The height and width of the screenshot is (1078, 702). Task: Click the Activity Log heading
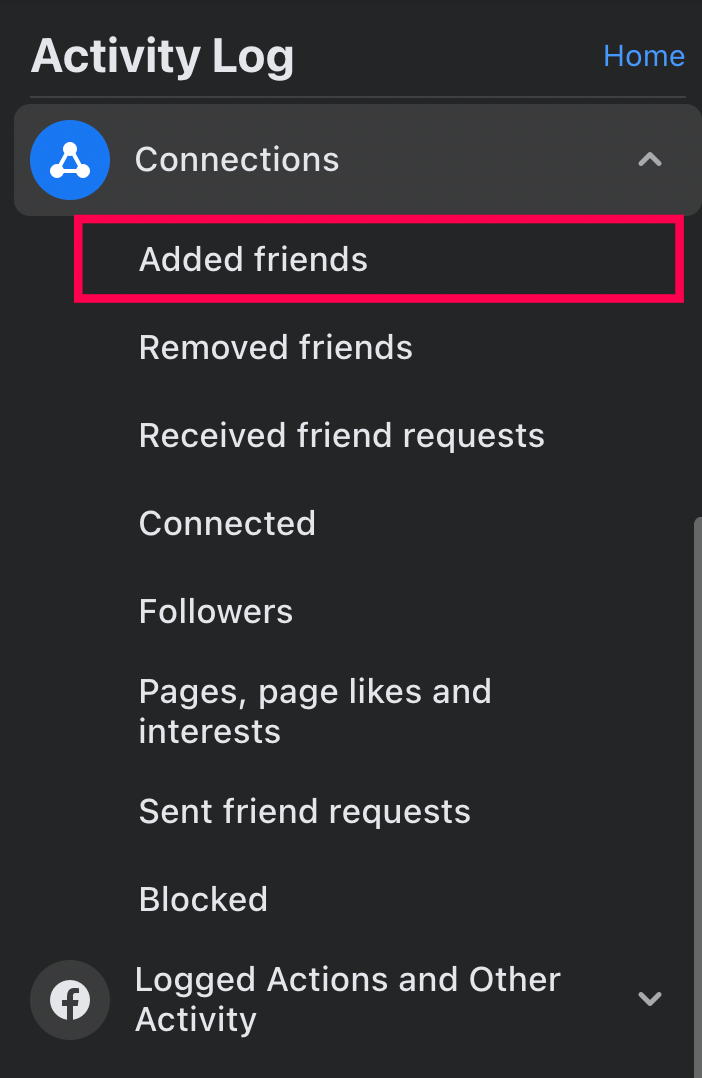click(162, 56)
